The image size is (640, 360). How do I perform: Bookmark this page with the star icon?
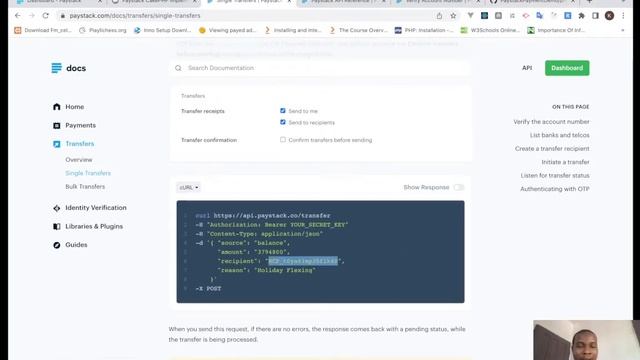(453, 16)
